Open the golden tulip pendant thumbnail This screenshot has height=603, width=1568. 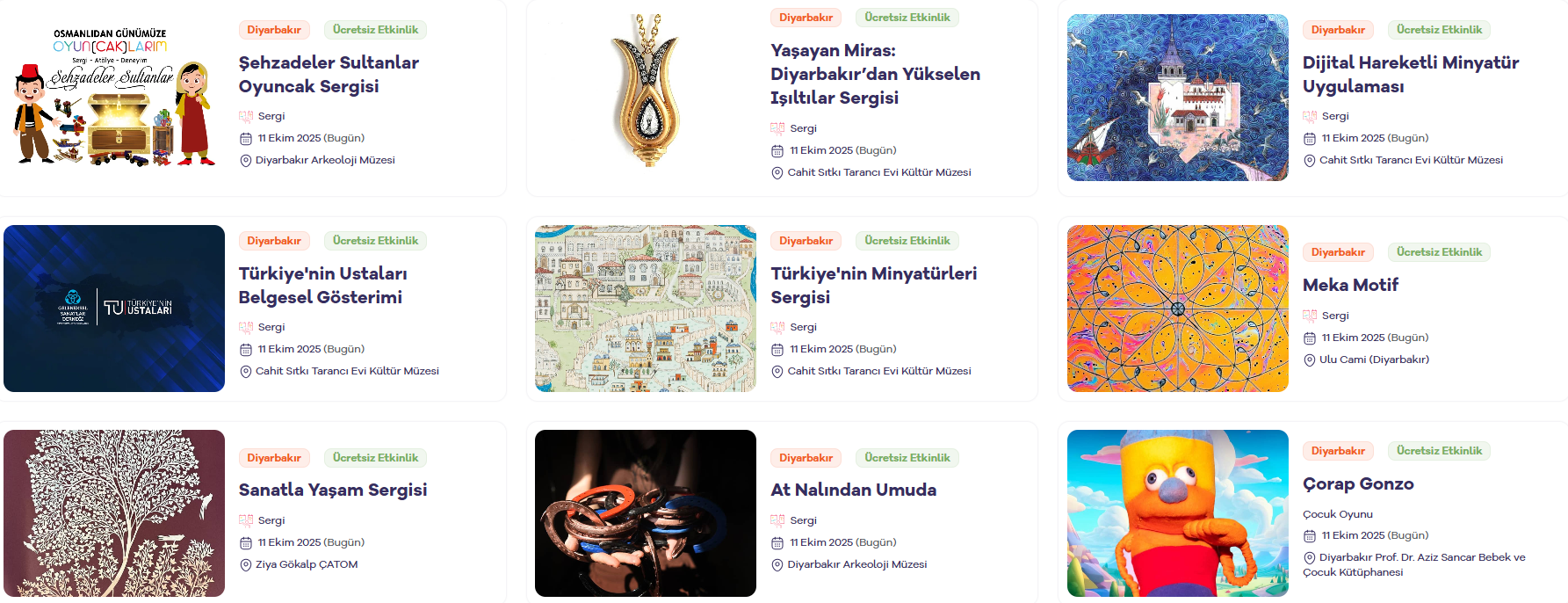pos(646,91)
